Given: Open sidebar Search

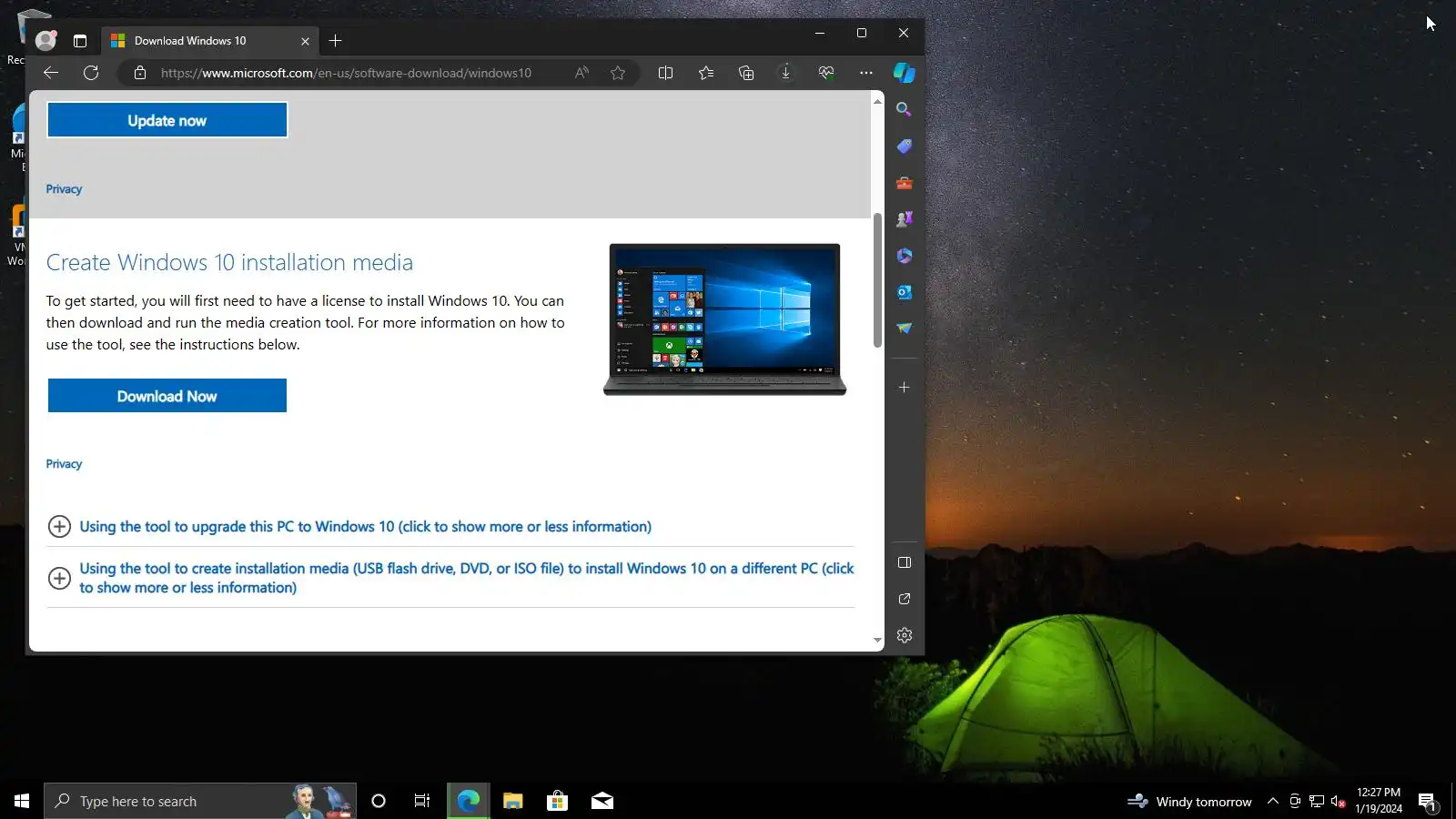Looking at the screenshot, I should [x=904, y=109].
